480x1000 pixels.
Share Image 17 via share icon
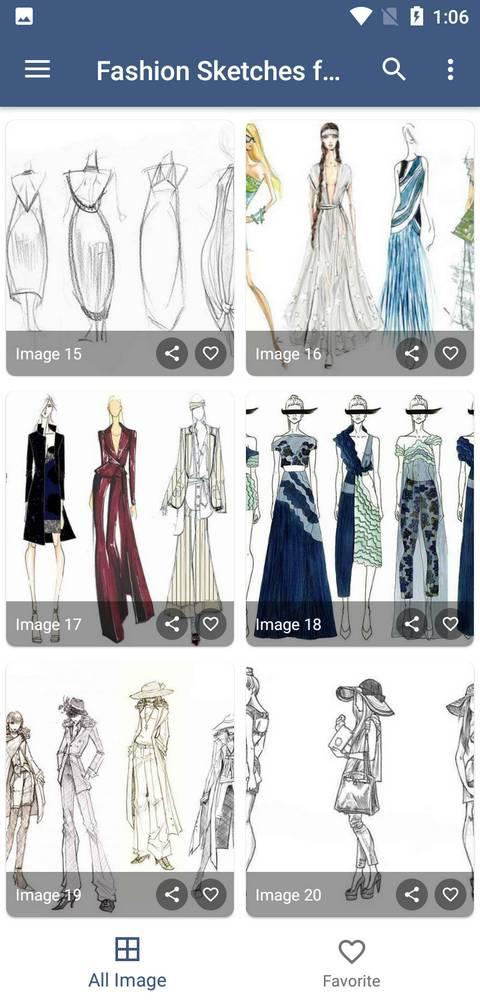pyautogui.click(x=172, y=624)
